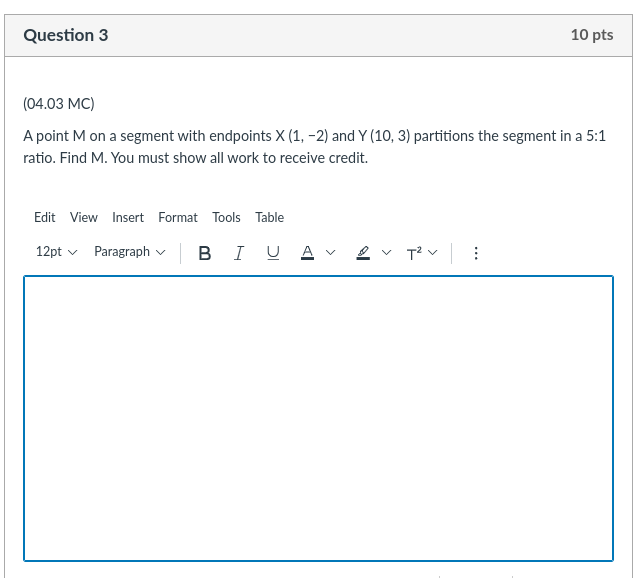Open the 12pt font size dropdown
The image size is (633, 578).
point(56,252)
